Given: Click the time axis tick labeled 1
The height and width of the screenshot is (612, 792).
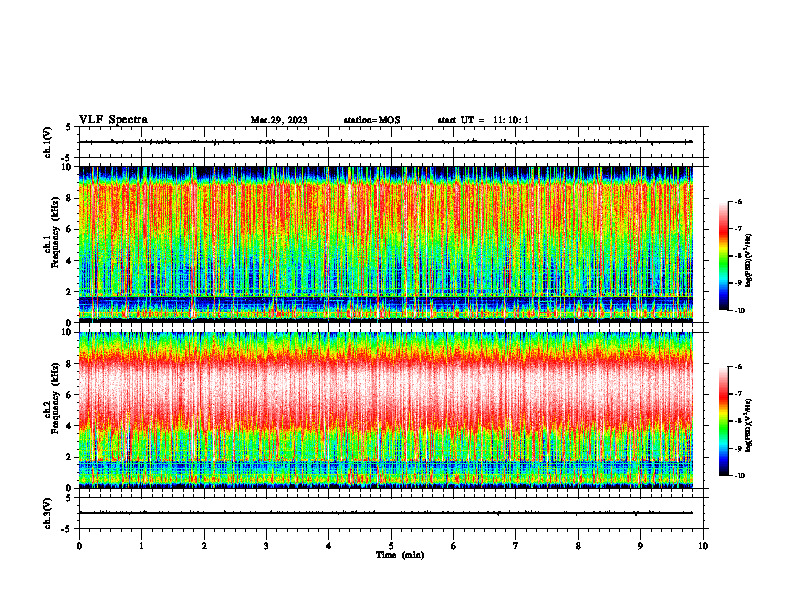Looking at the screenshot, I should click(141, 546).
